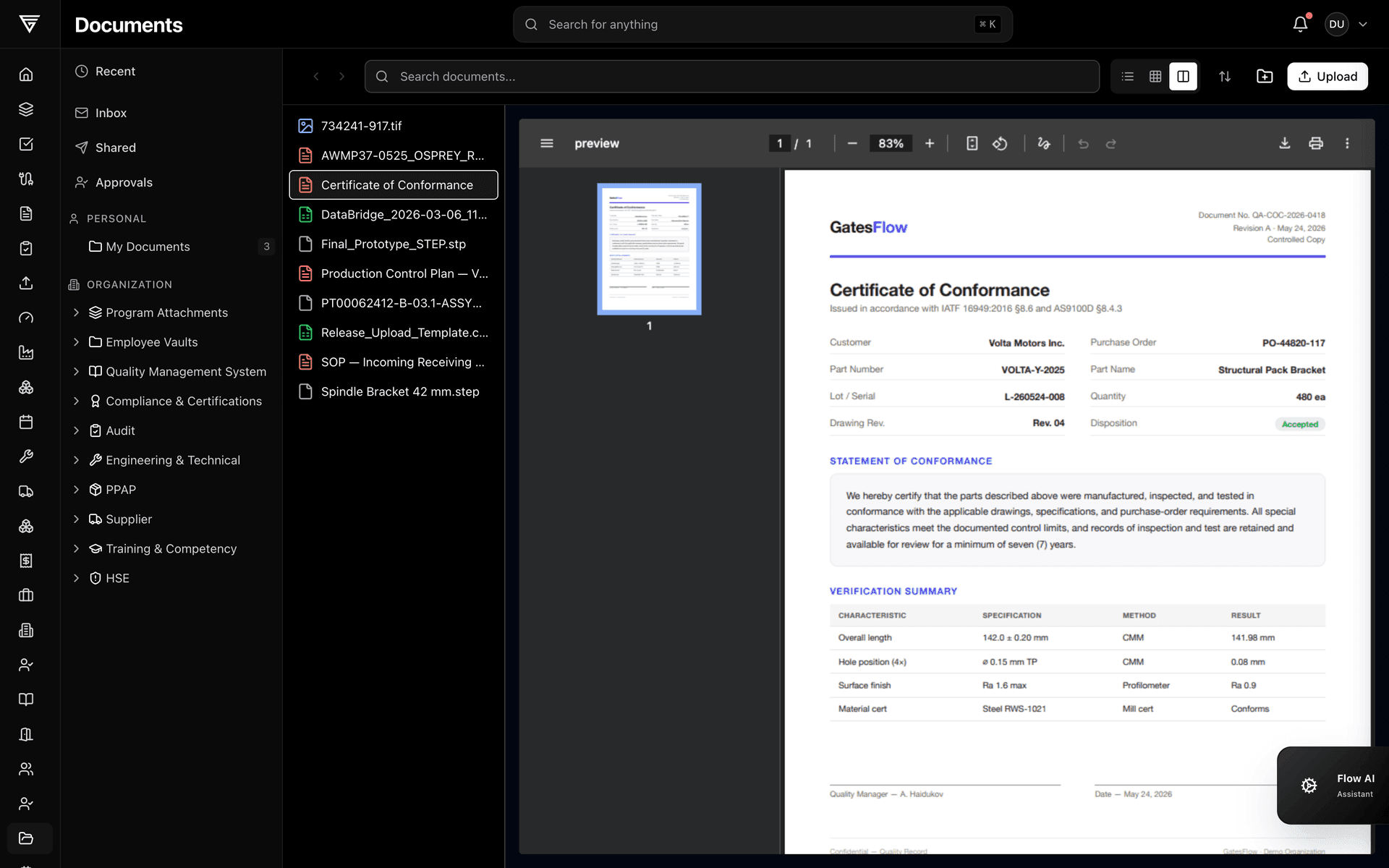Image resolution: width=1389 pixels, height=868 pixels.
Task: Select Release_Upload_Template file
Action: coord(394,333)
